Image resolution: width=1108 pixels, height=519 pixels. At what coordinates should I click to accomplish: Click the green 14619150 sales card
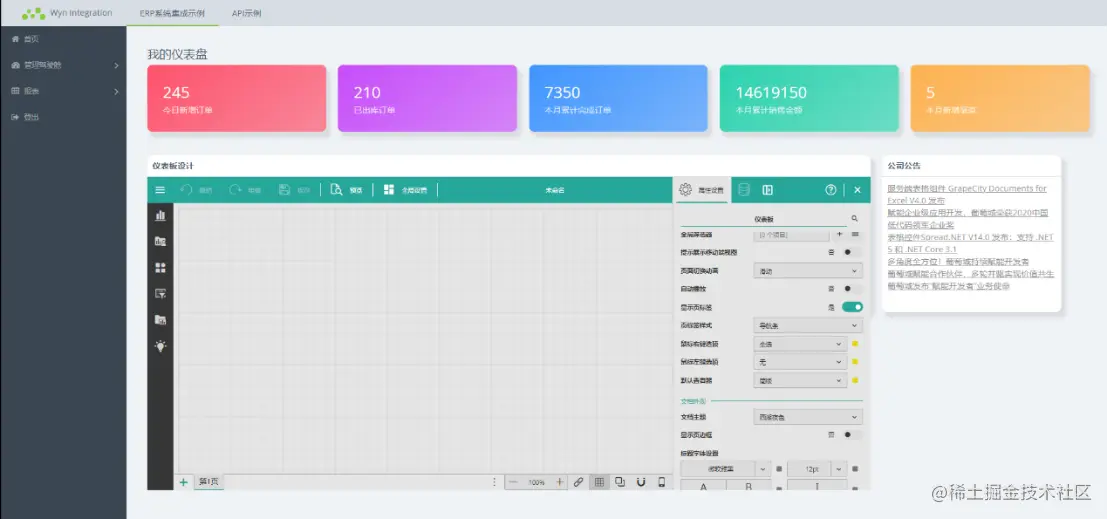[x=809, y=98]
